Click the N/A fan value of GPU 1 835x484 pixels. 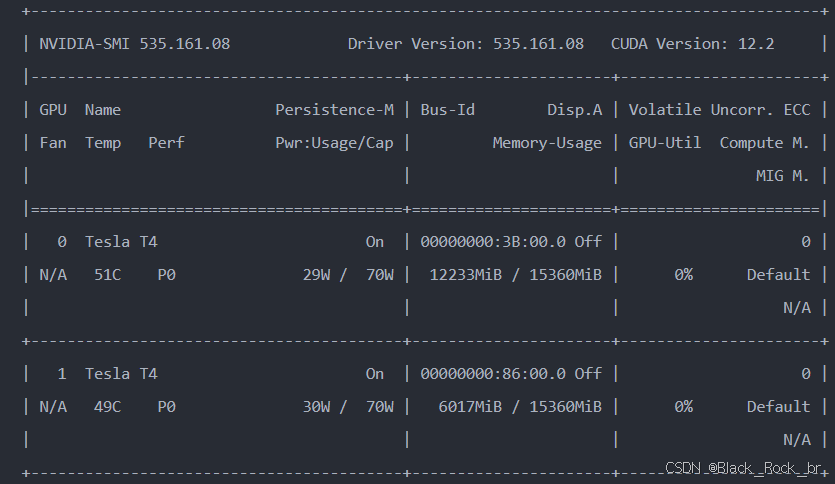53,407
